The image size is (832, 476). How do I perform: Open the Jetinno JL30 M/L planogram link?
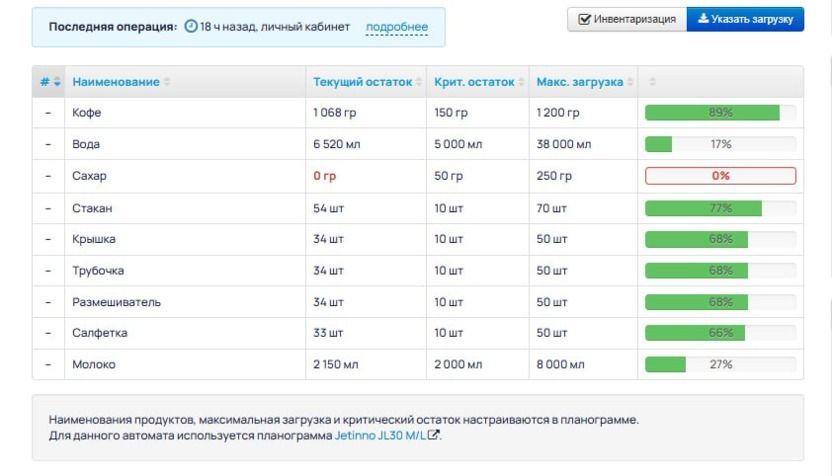379,436
